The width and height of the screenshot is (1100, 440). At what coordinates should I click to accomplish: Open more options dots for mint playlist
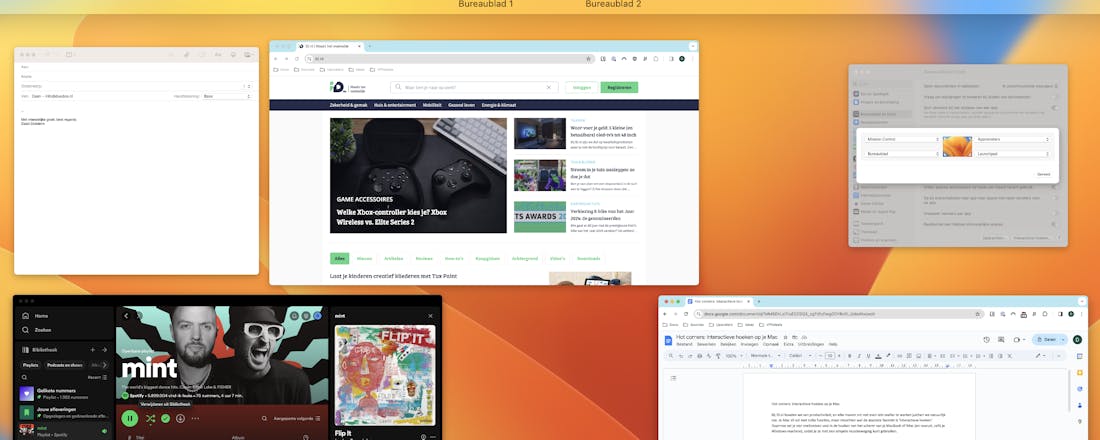point(195,418)
